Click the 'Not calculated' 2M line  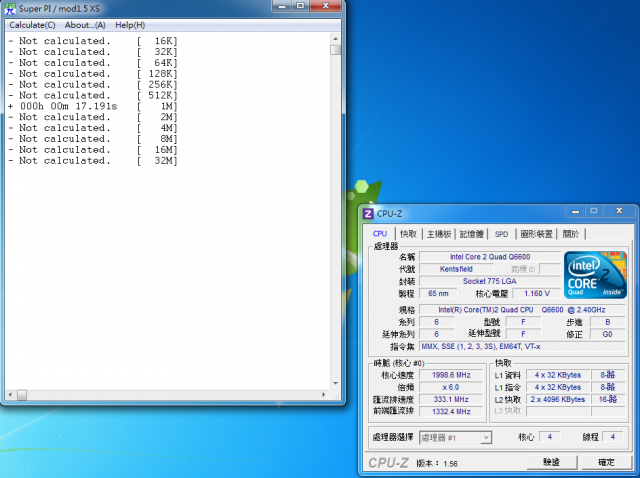click(x=93, y=117)
